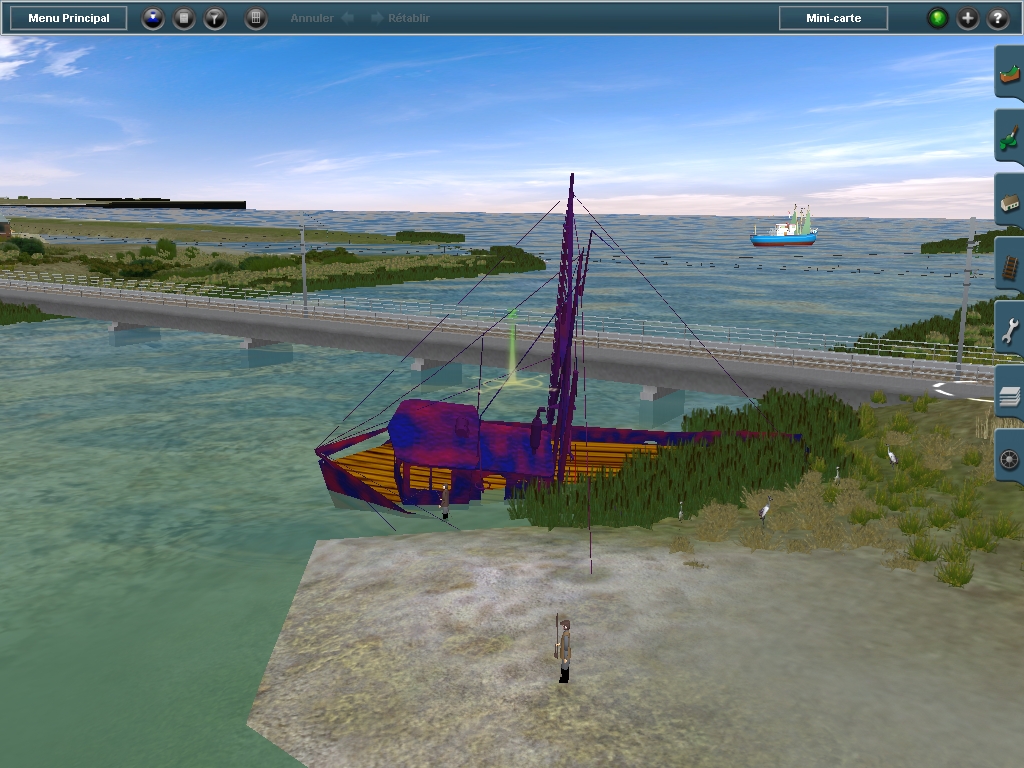Open the Layers stack tab
Screen dimensions: 1024x768
[x=1009, y=392]
